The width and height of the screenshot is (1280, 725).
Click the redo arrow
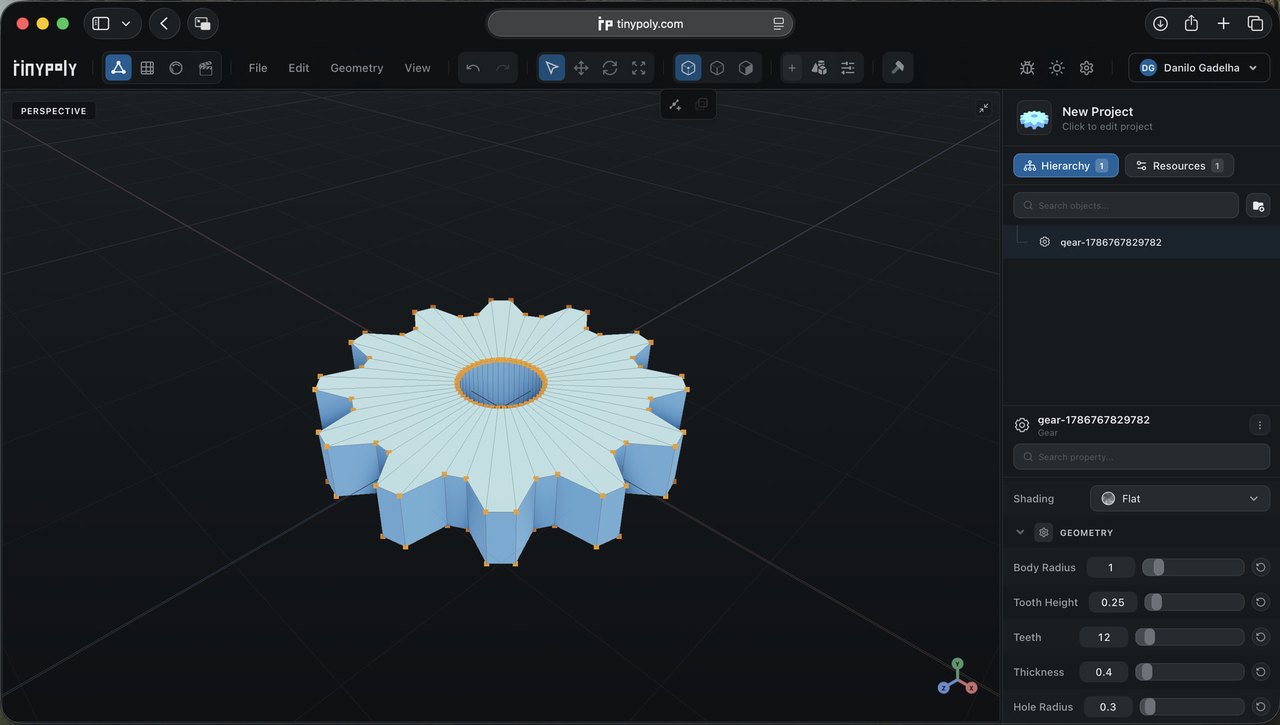click(503, 68)
